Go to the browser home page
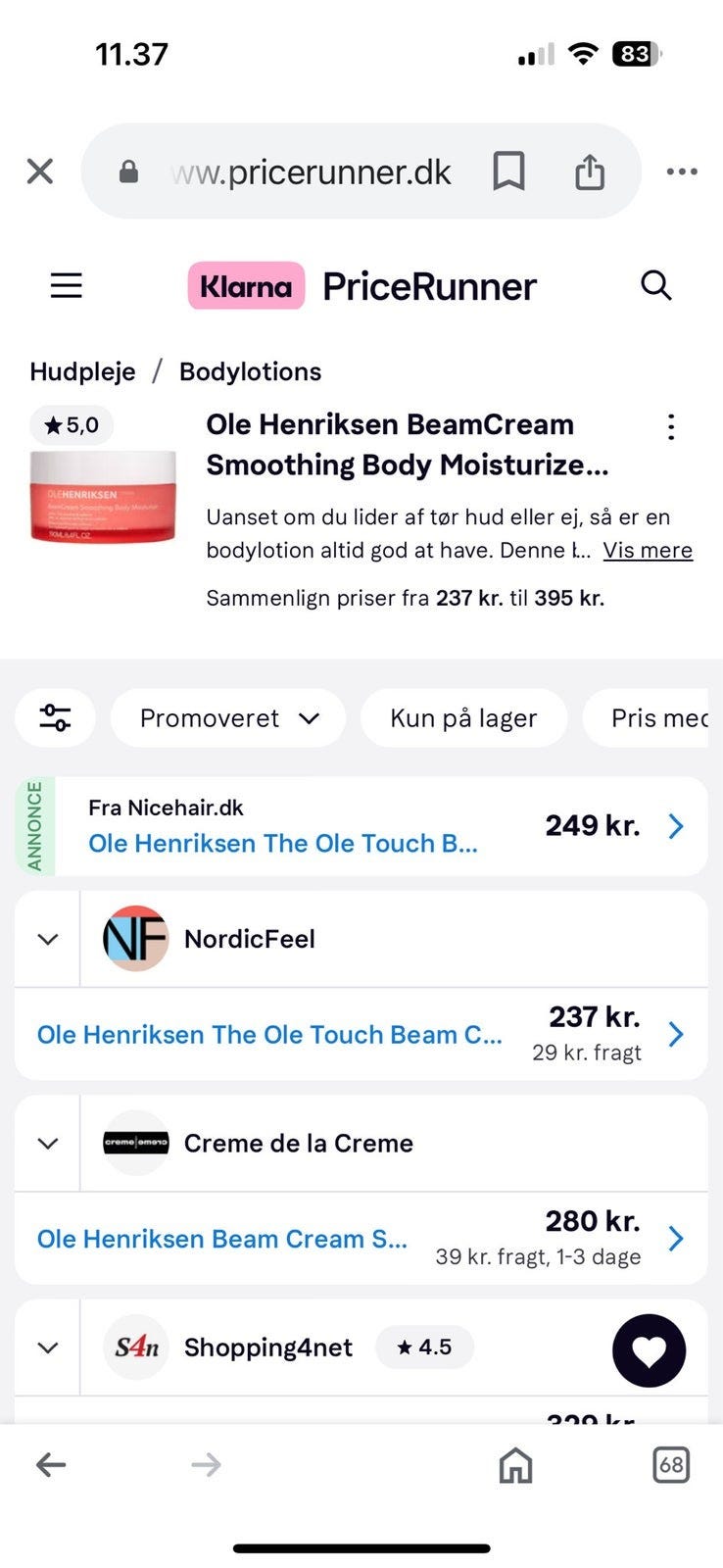Screen dimensions: 723x1568 pos(515,1465)
